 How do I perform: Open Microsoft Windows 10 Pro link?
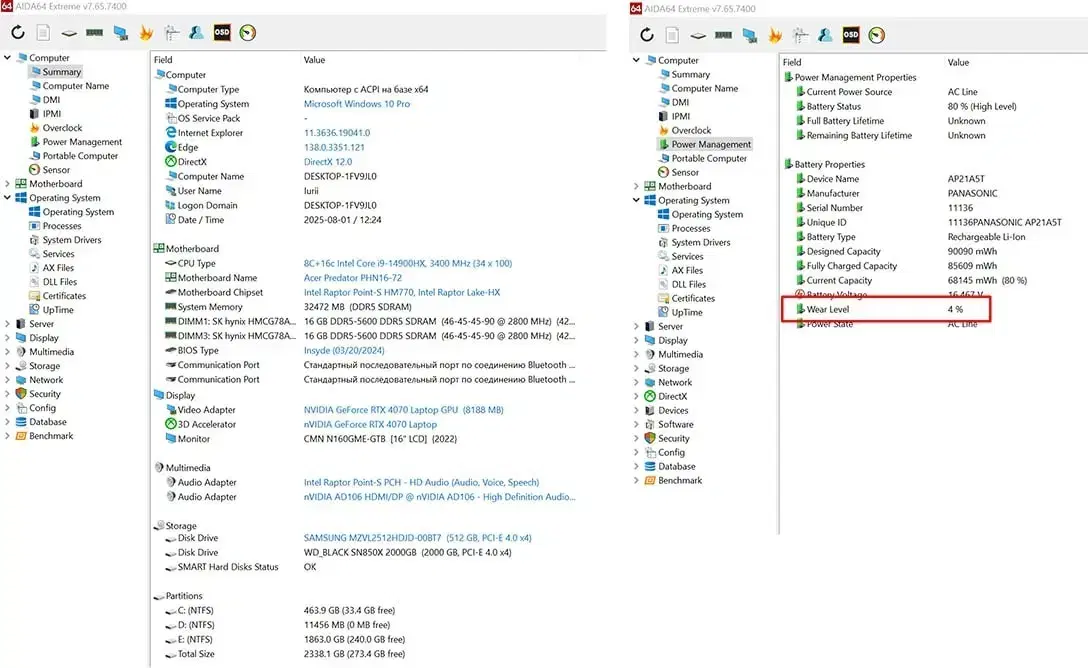(x=357, y=103)
